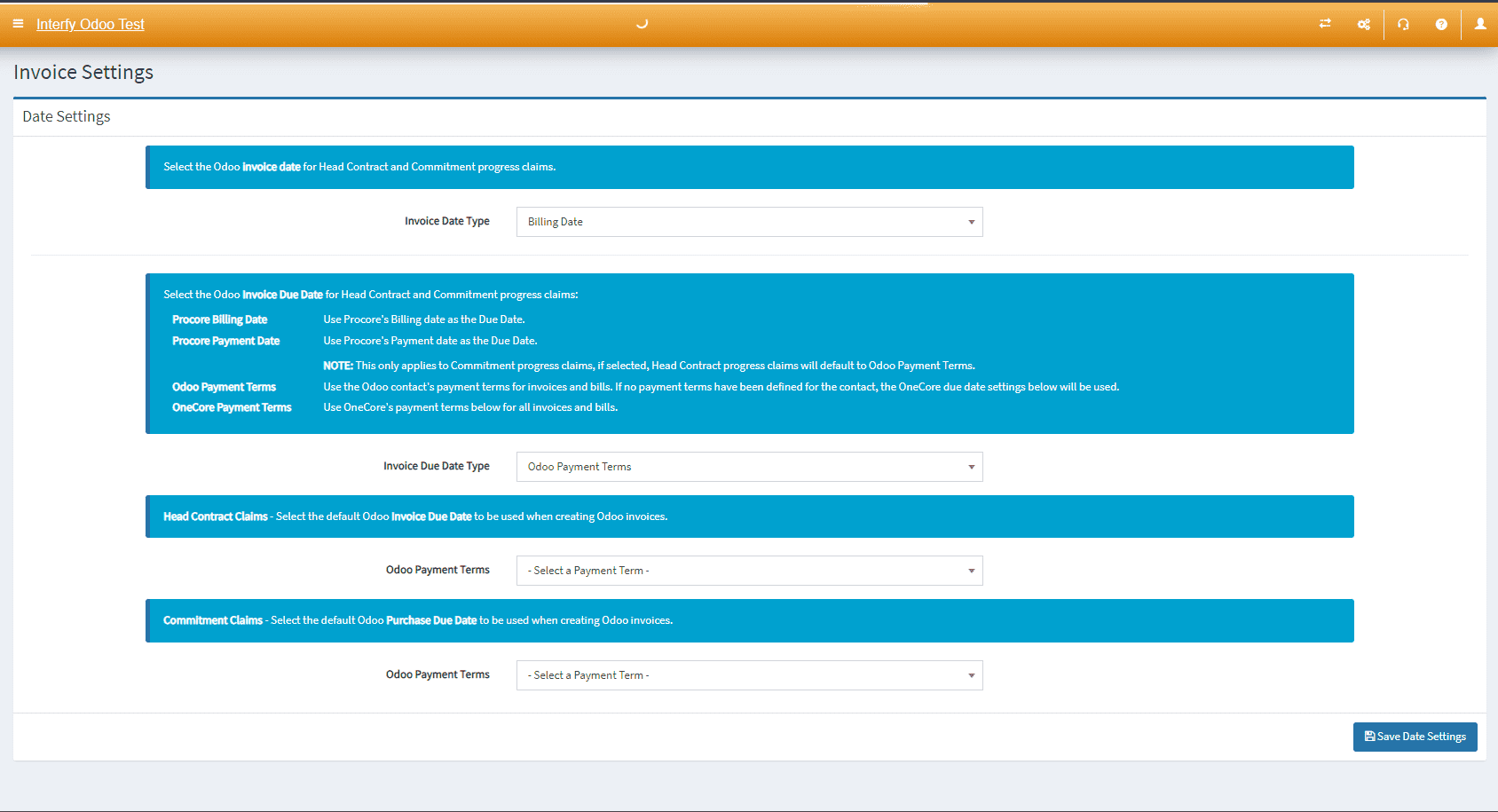Image resolution: width=1498 pixels, height=812 pixels.
Task: Click the Invoice Due Date Type label
Action: [x=436, y=466]
